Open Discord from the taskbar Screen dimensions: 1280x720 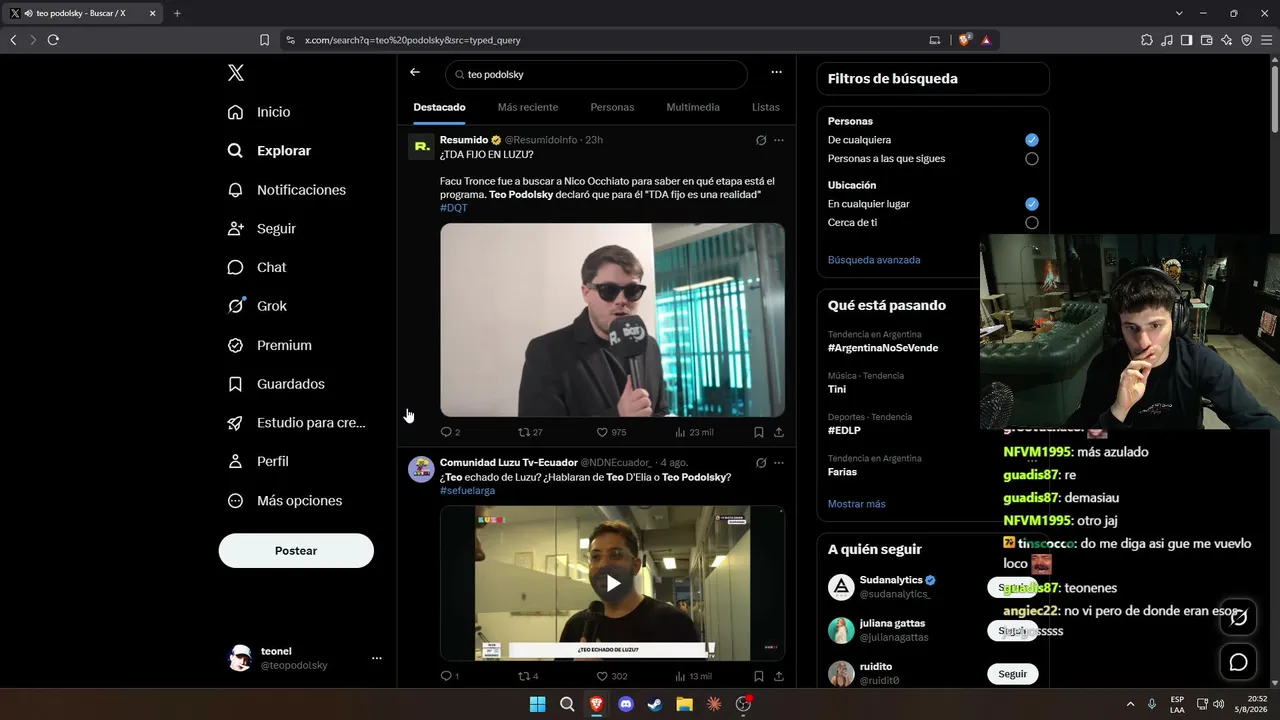[x=626, y=704]
